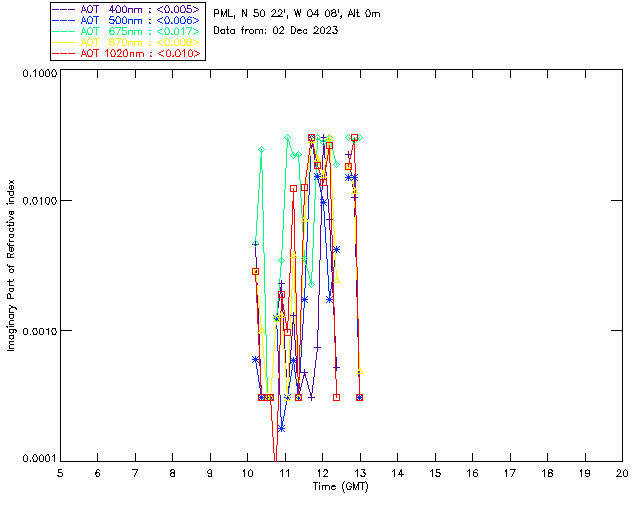Click the 'Time (GMT)' axis title

[x=340, y=487]
